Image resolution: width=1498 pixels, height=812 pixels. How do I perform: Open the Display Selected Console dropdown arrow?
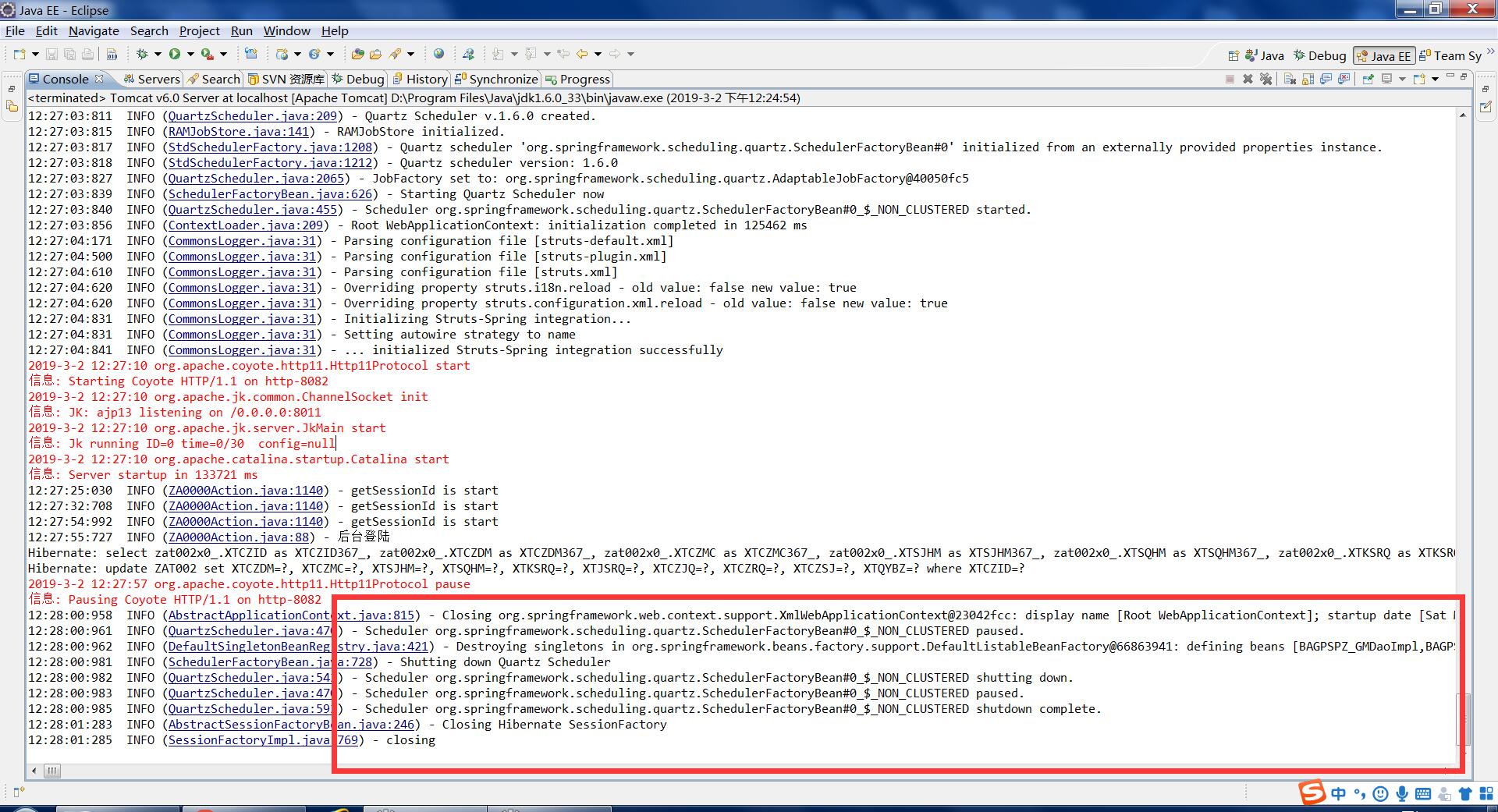pyautogui.click(x=1402, y=79)
